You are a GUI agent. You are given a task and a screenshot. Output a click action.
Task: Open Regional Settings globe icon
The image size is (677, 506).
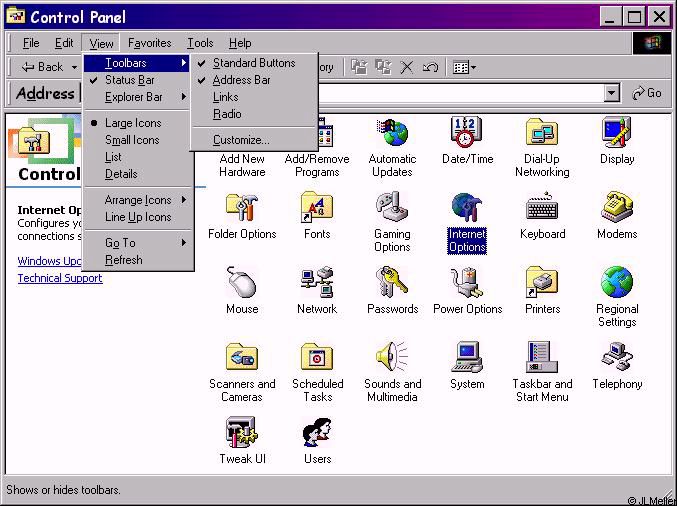(617, 297)
